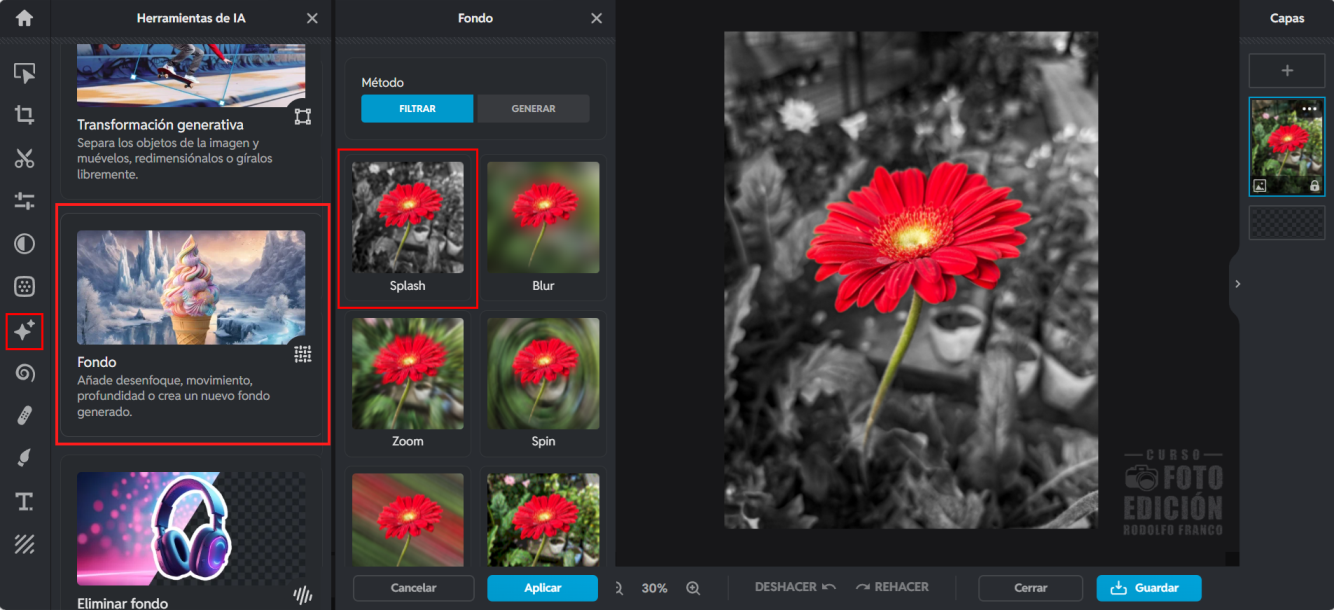Open the layer options three-dot menu
This screenshot has width=1334, height=610.
click(1309, 109)
